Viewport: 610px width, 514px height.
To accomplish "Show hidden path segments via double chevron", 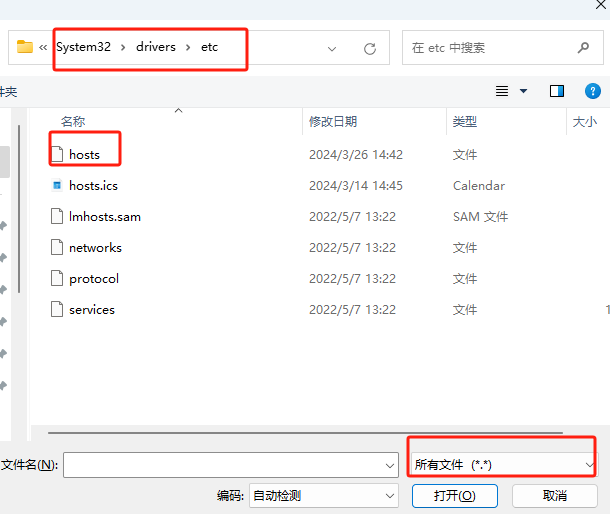I will (x=43, y=47).
